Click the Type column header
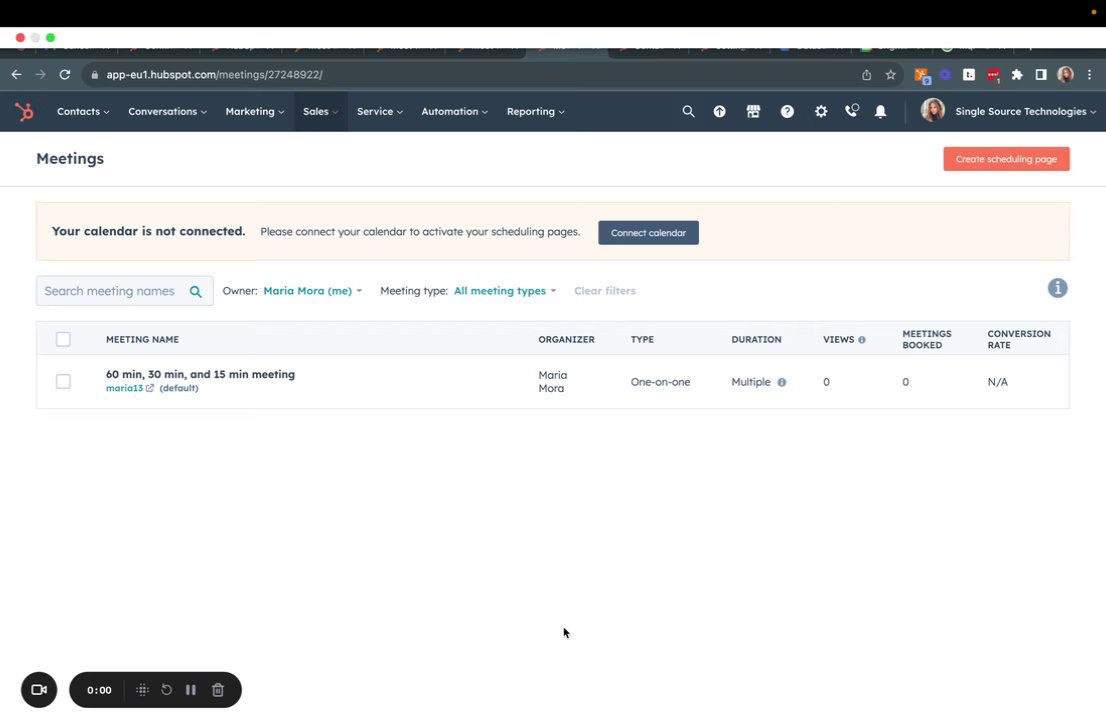The width and height of the screenshot is (1106, 720). pyautogui.click(x=642, y=339)
